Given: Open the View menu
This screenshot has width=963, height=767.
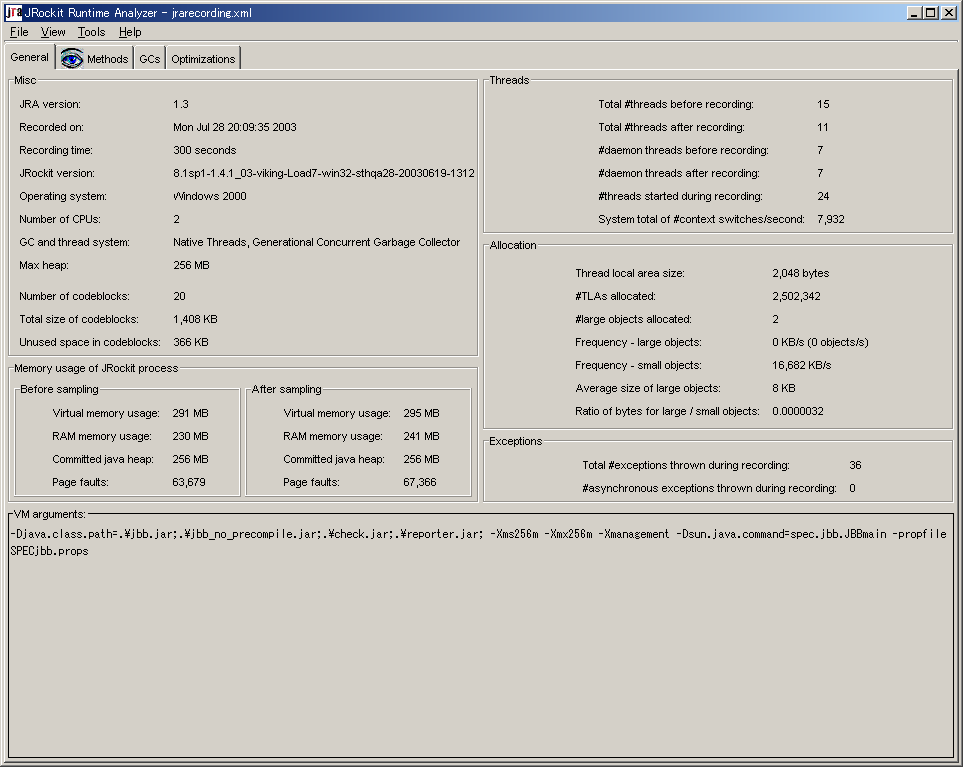Looking at the screenshot, I should [52, 32].
